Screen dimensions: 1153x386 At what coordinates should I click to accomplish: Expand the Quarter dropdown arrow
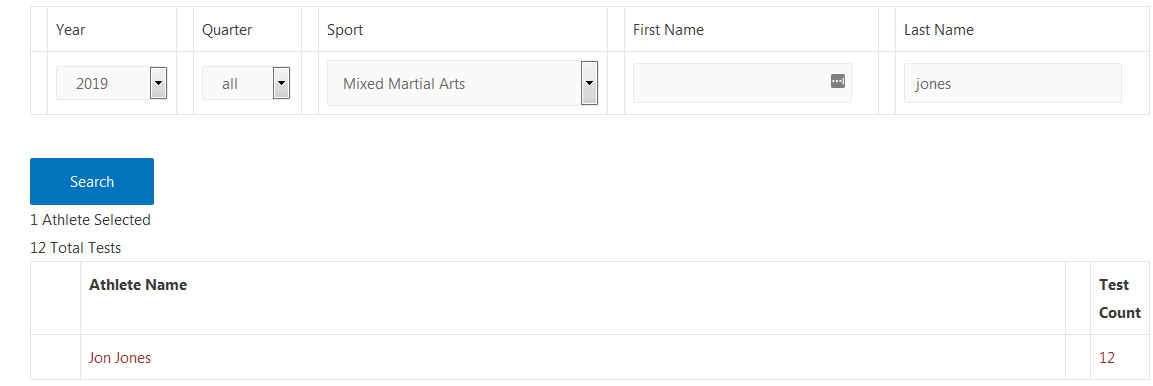(x=281, y=83)
